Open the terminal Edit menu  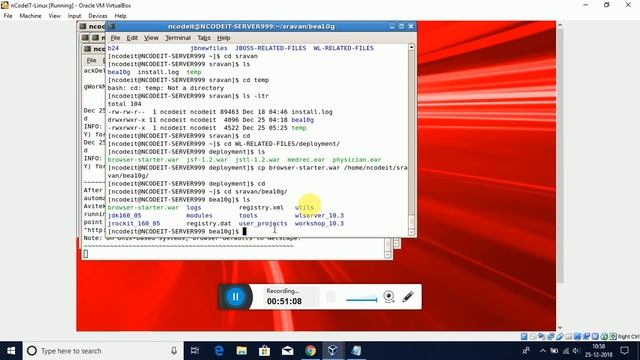point(132,38)
